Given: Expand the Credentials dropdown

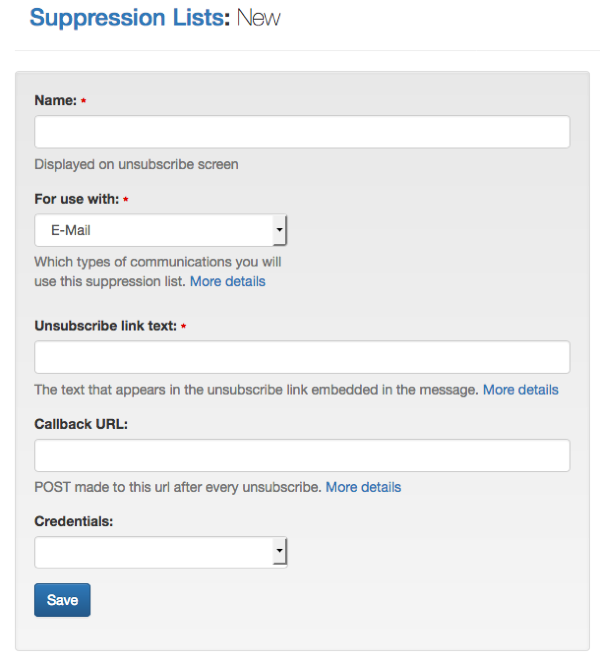Looking at the screenshot, I should point(161,552).
